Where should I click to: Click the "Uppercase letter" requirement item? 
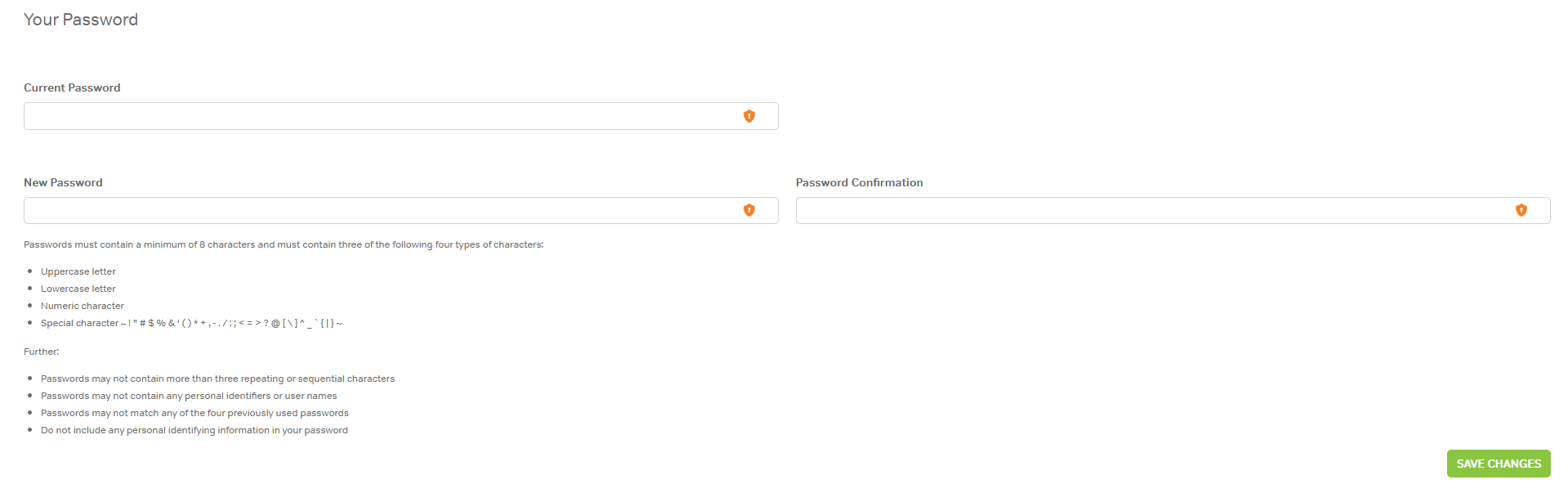click(78, 271)
